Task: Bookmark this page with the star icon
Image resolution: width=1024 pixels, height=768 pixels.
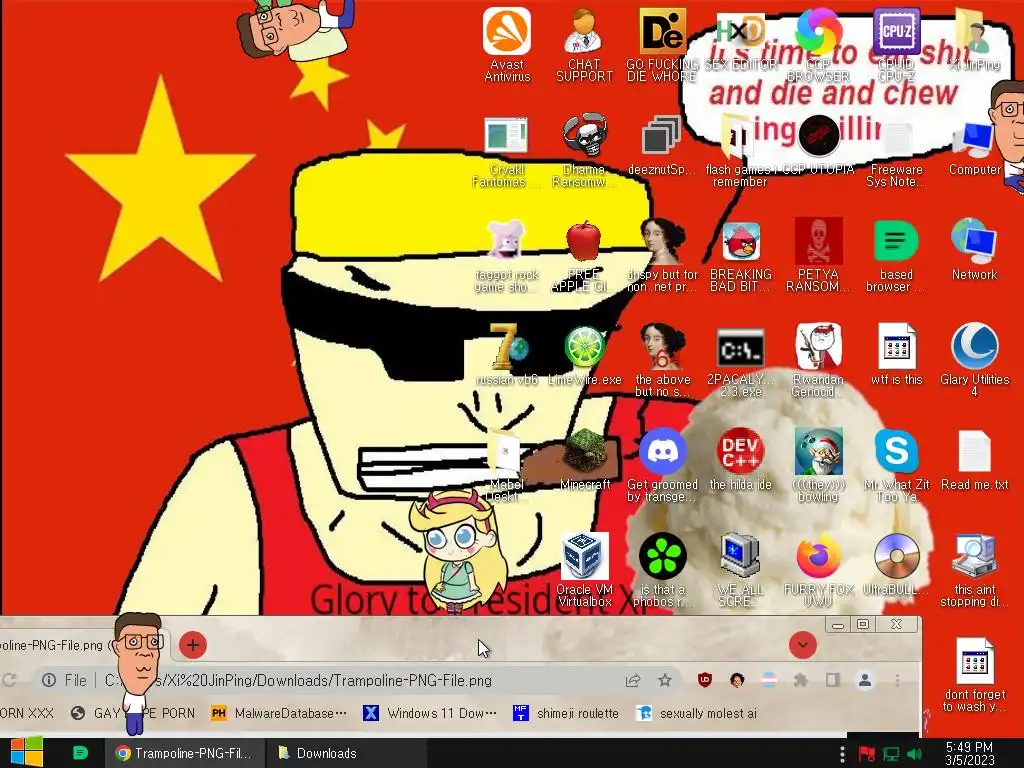Action: coord(665,680)
